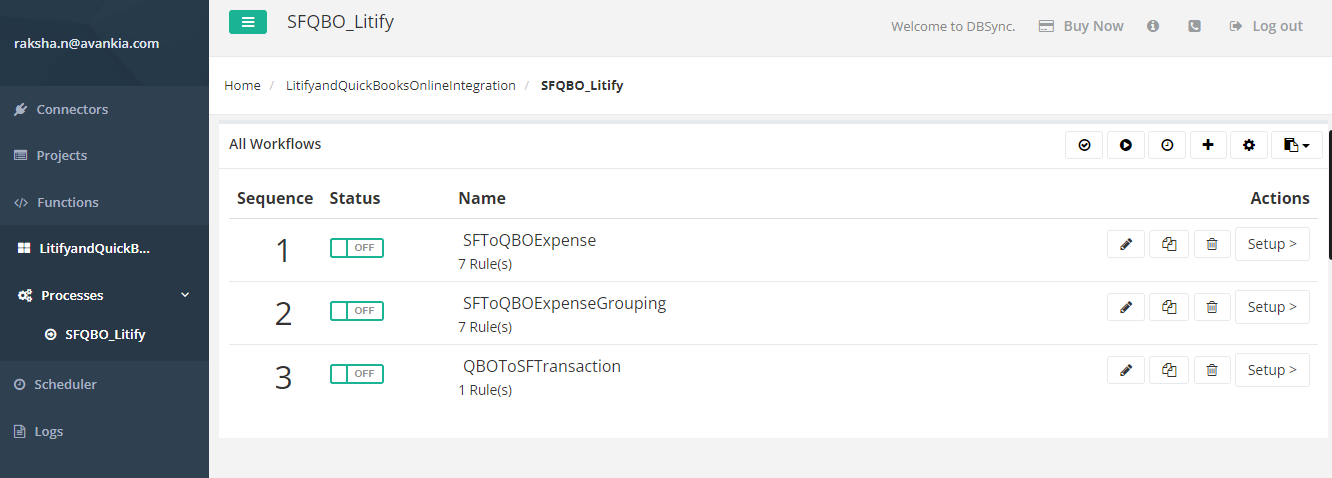
Task: Toggle SFToQBOExpenseGrouping status switch
Action: click(x=357, y=311)
